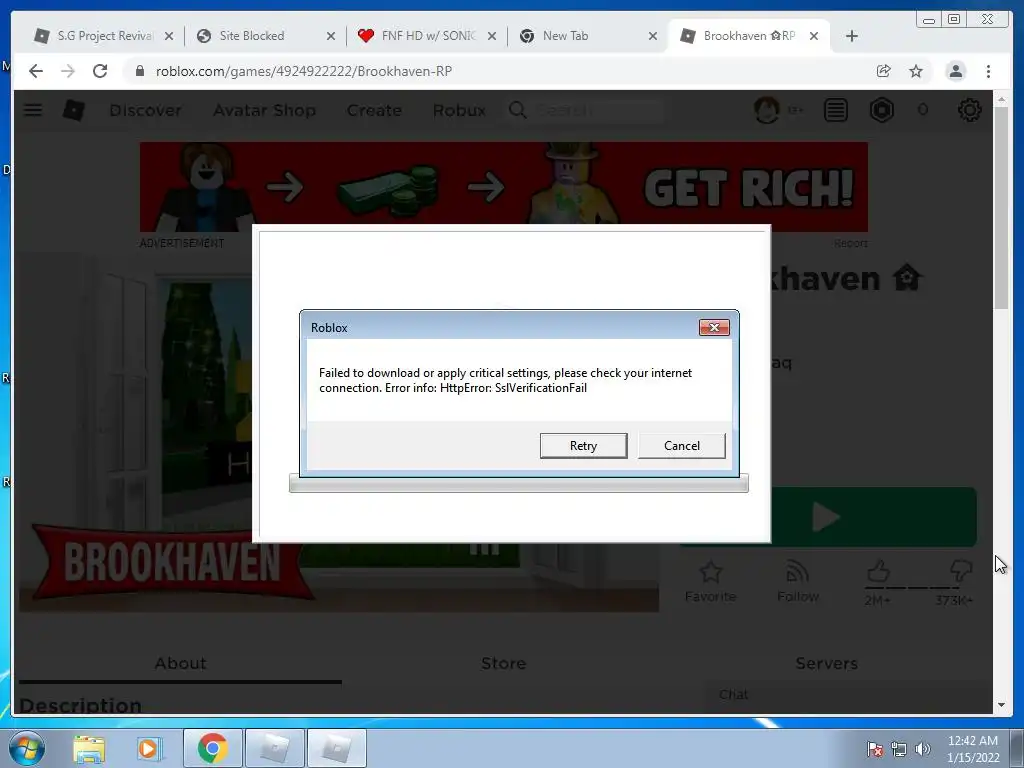Click the volume speaker tray icon
This screenshot has width=1024, height=768.
[x=922, y=749]
